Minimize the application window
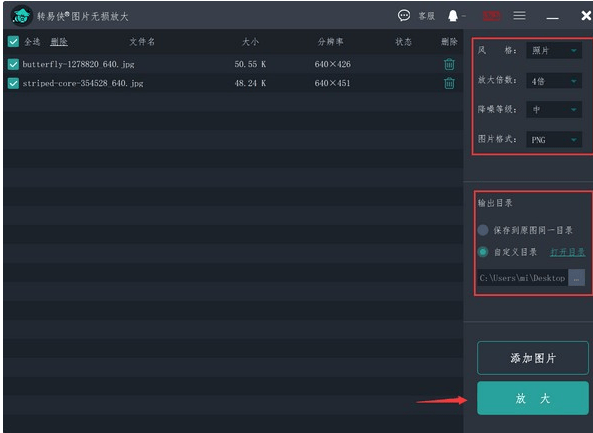Viewport: 593px width, 433px height. pos(553,18)
